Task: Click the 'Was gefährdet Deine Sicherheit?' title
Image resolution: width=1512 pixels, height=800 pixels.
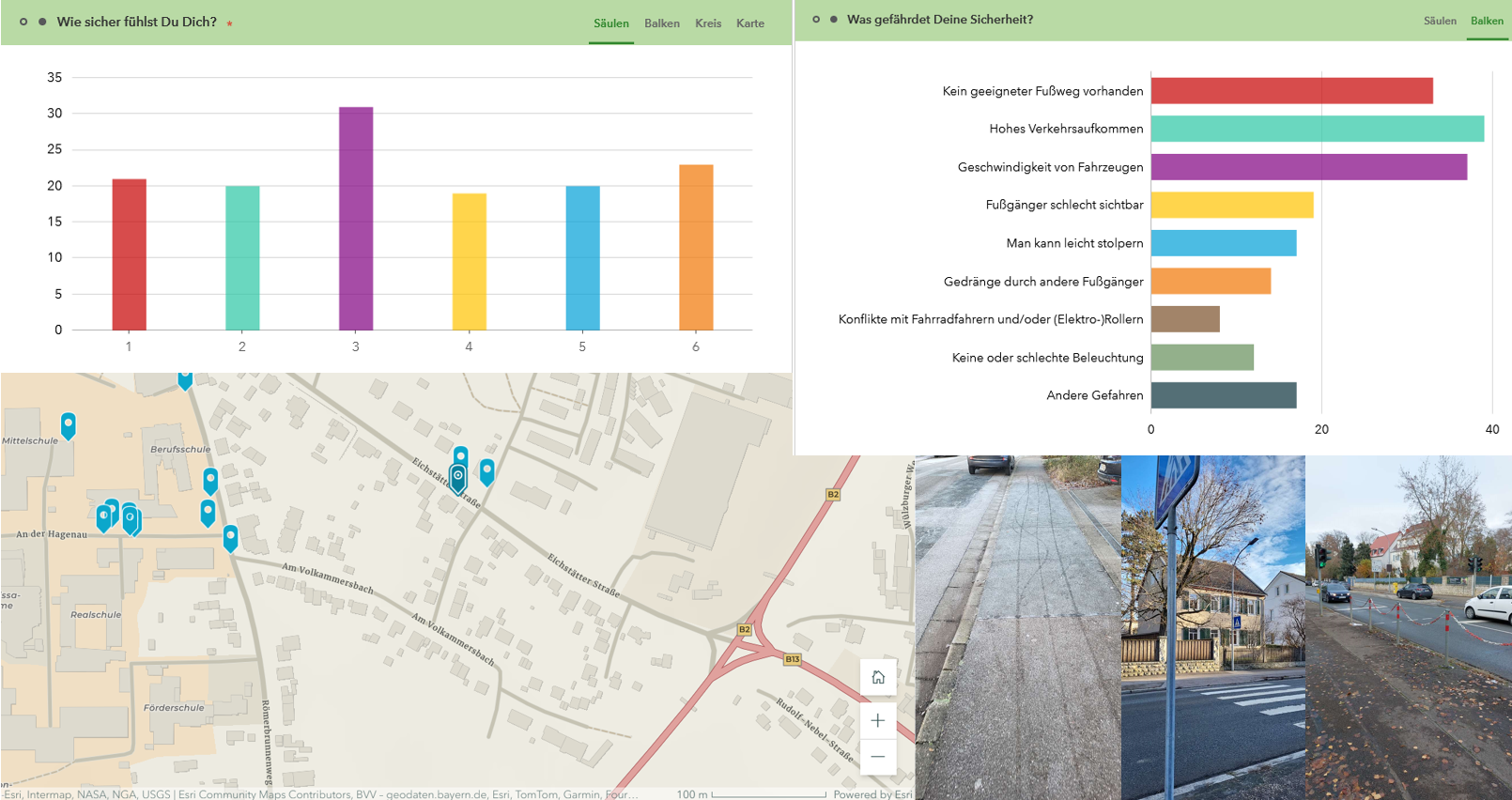Action: (940, 19)
